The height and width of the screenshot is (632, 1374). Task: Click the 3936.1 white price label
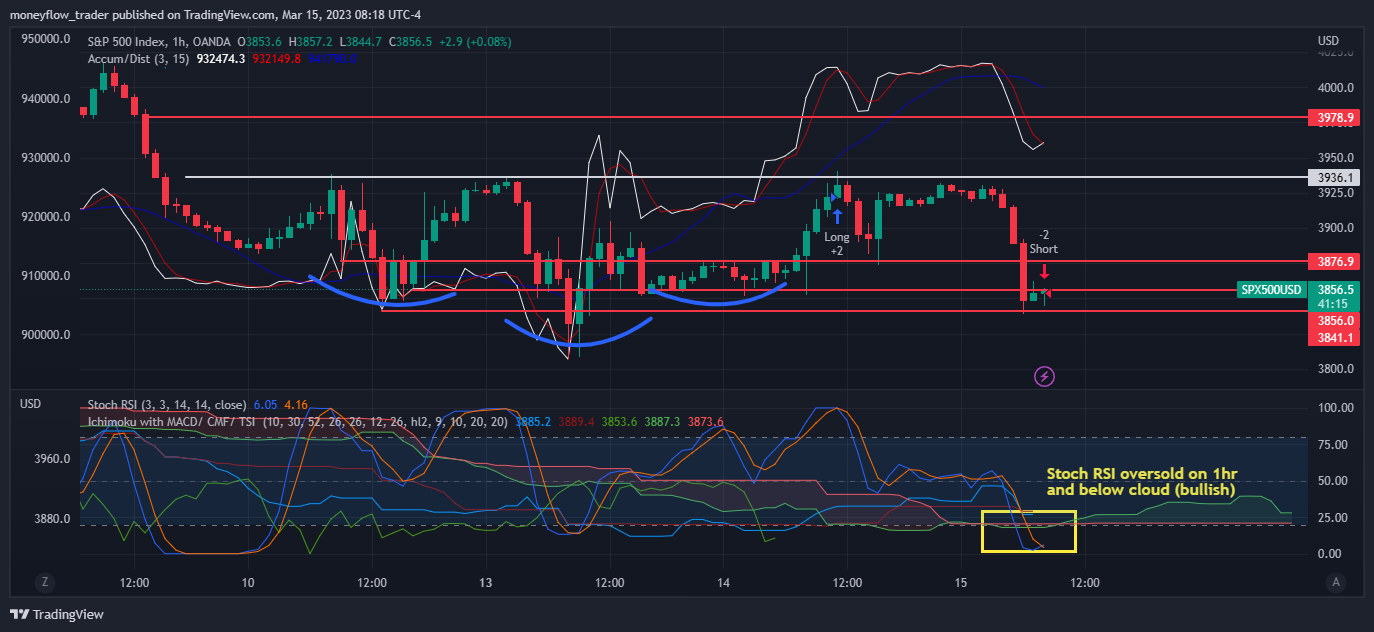[1336, 178]
